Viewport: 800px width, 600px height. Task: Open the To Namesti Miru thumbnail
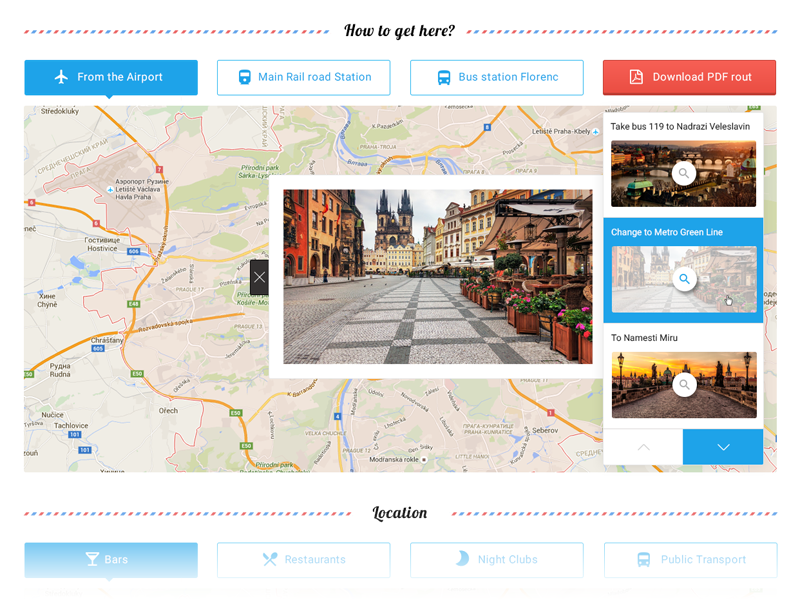[x=684, y=385]
